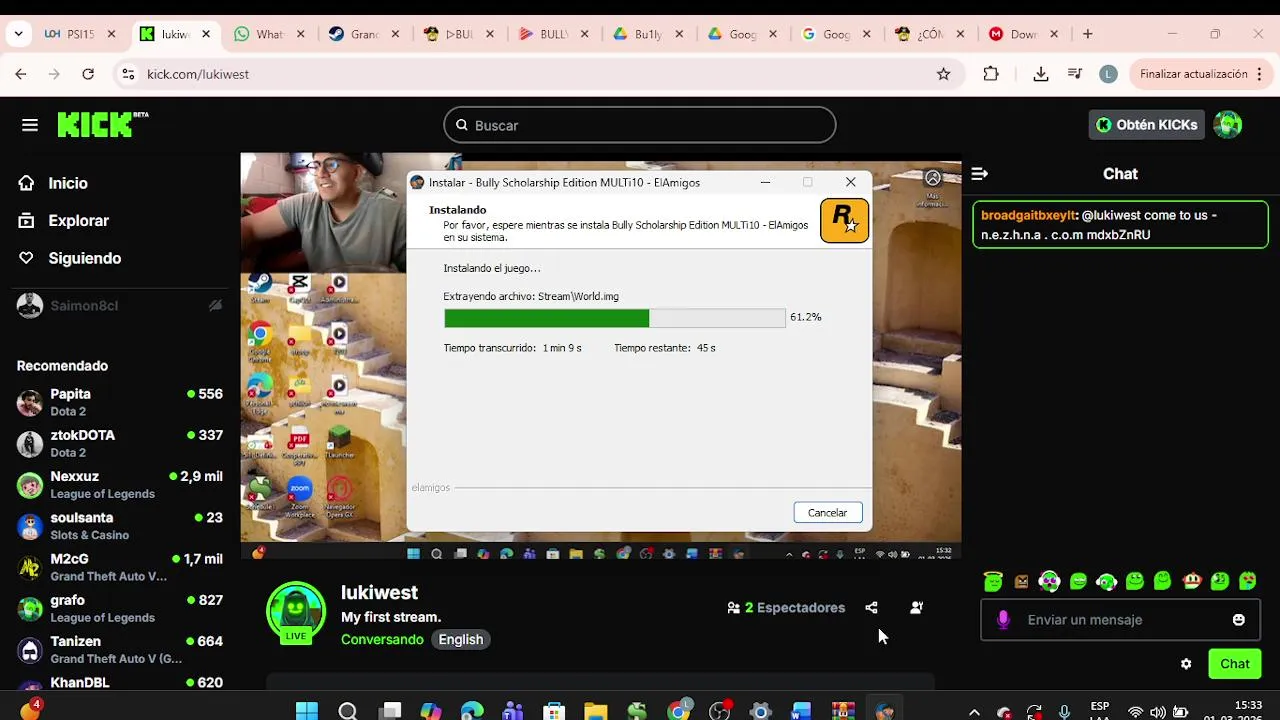Click the share stream icon

pos(871,607)
